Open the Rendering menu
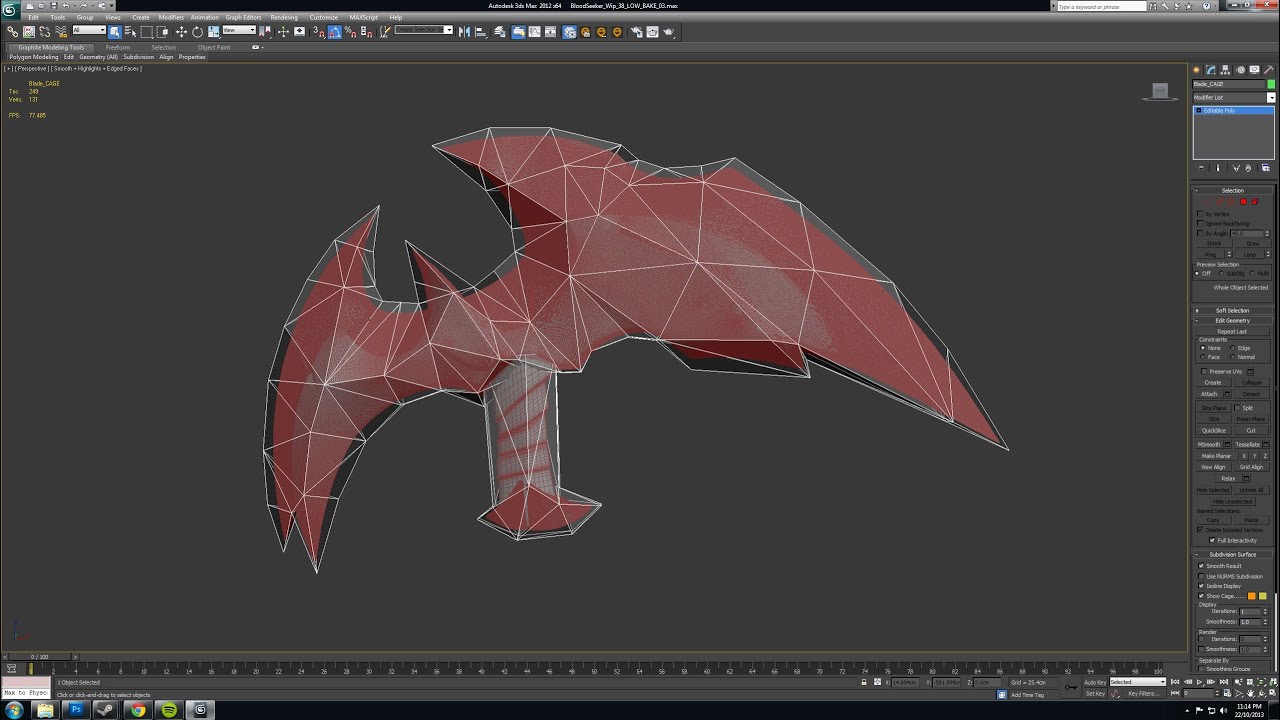 tap(284, 17)
